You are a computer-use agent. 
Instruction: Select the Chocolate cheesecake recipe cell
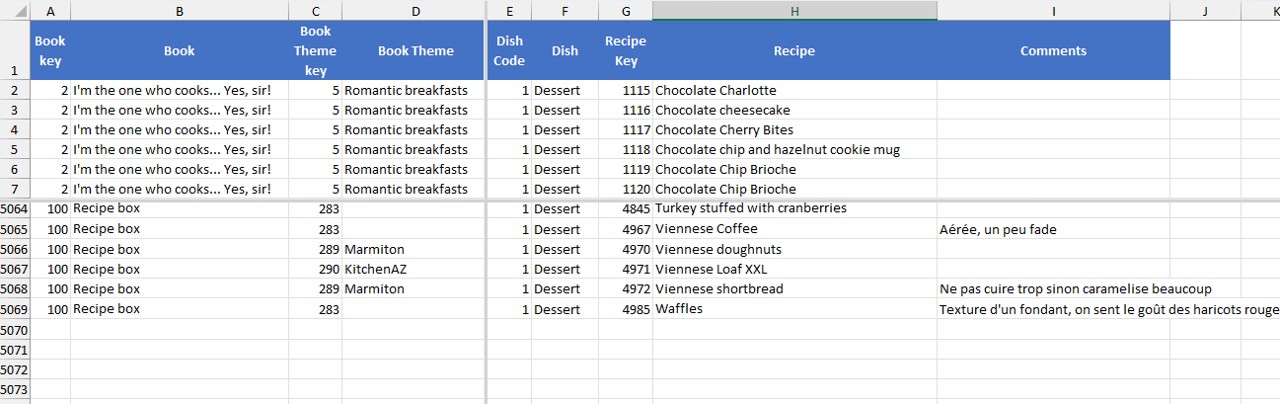click(794, 110)
